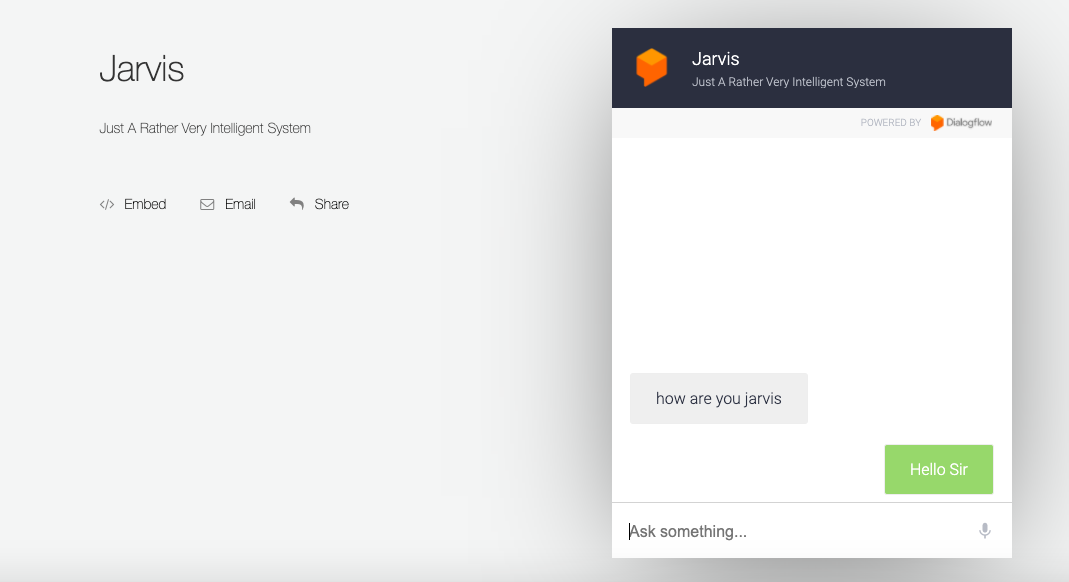Select the user message how are you jarvis
The height and width of the screenshot is (582, 1069).
(718, 398)
